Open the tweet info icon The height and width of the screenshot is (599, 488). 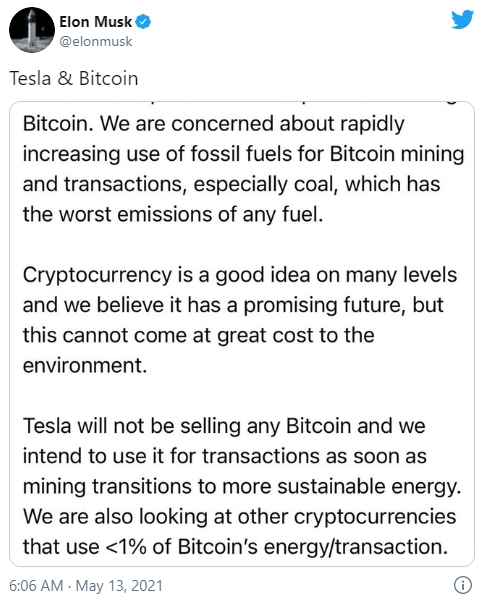(463, 585)
